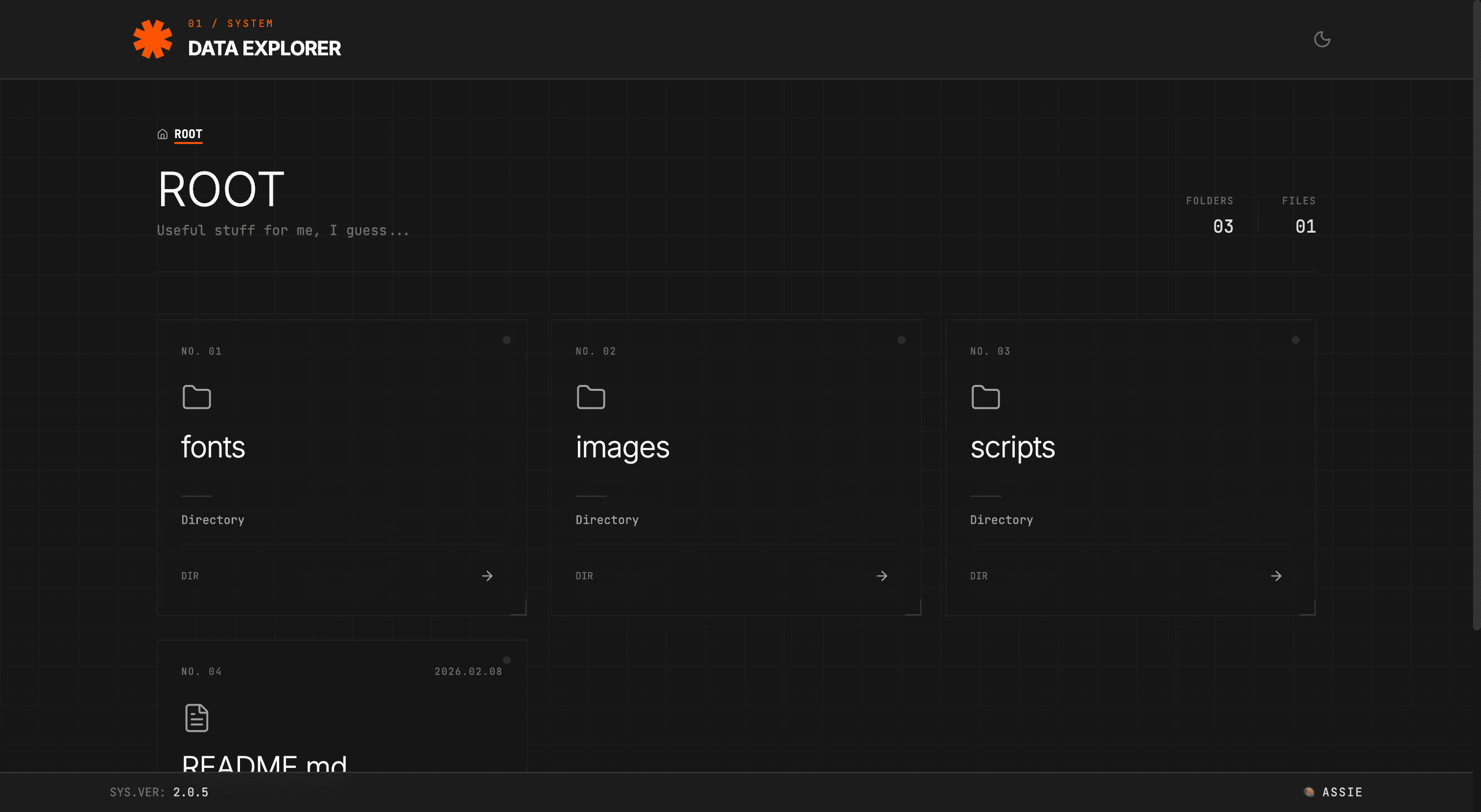Image resolution: width=1481 pixels, height=812 pixels.
Task: Toggle dark mode with the moon icon
Action: (1322, 39)
